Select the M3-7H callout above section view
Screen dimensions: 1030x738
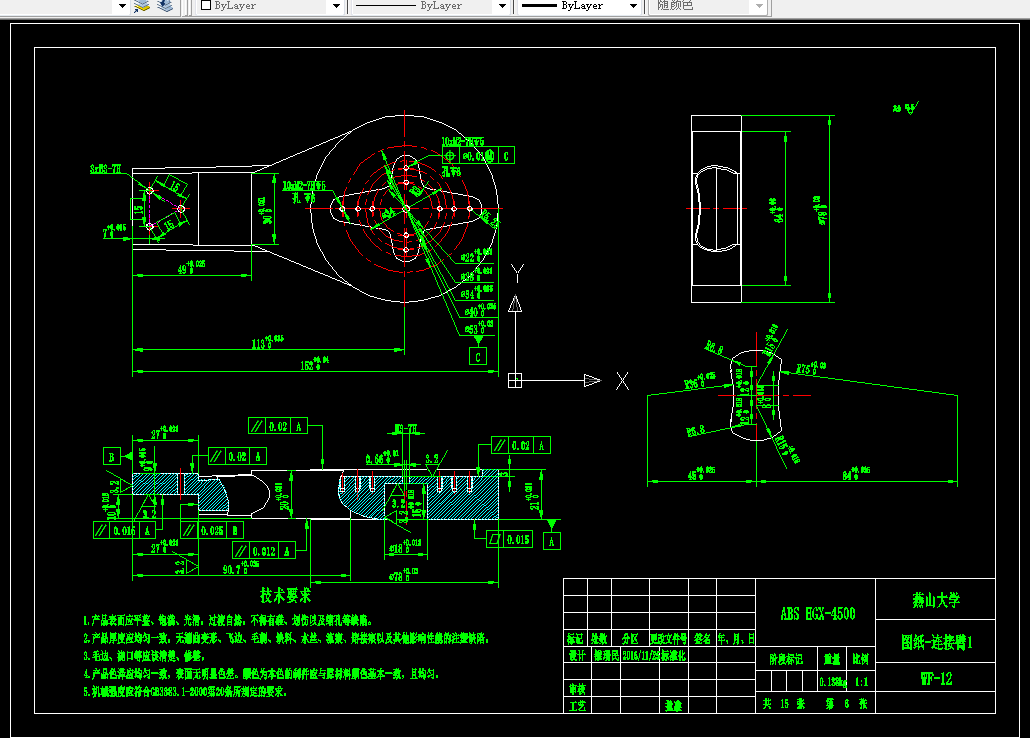coord(406,428)
